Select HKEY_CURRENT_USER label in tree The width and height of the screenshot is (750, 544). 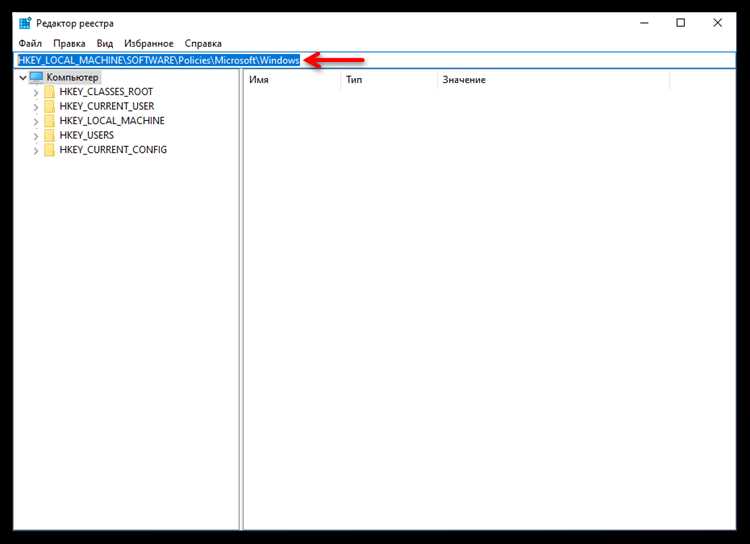107,106
